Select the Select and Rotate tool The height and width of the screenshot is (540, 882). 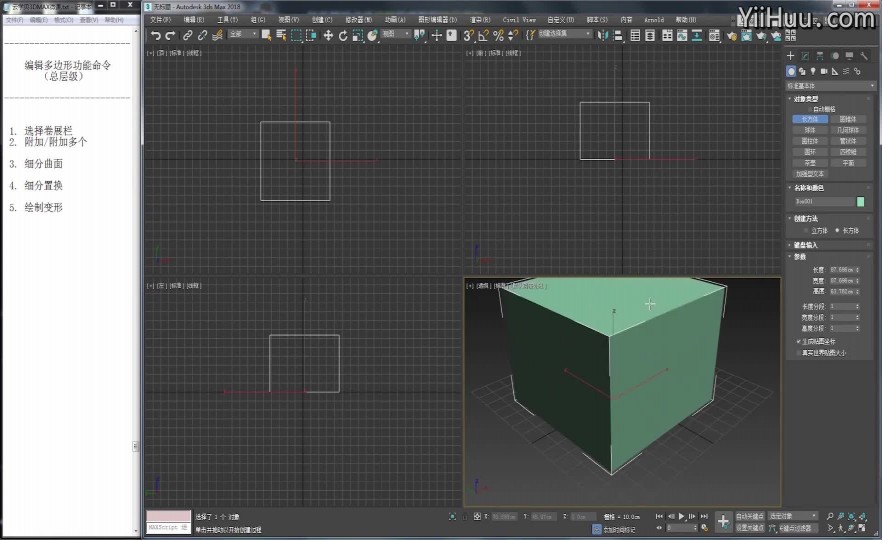coord(343,35)
